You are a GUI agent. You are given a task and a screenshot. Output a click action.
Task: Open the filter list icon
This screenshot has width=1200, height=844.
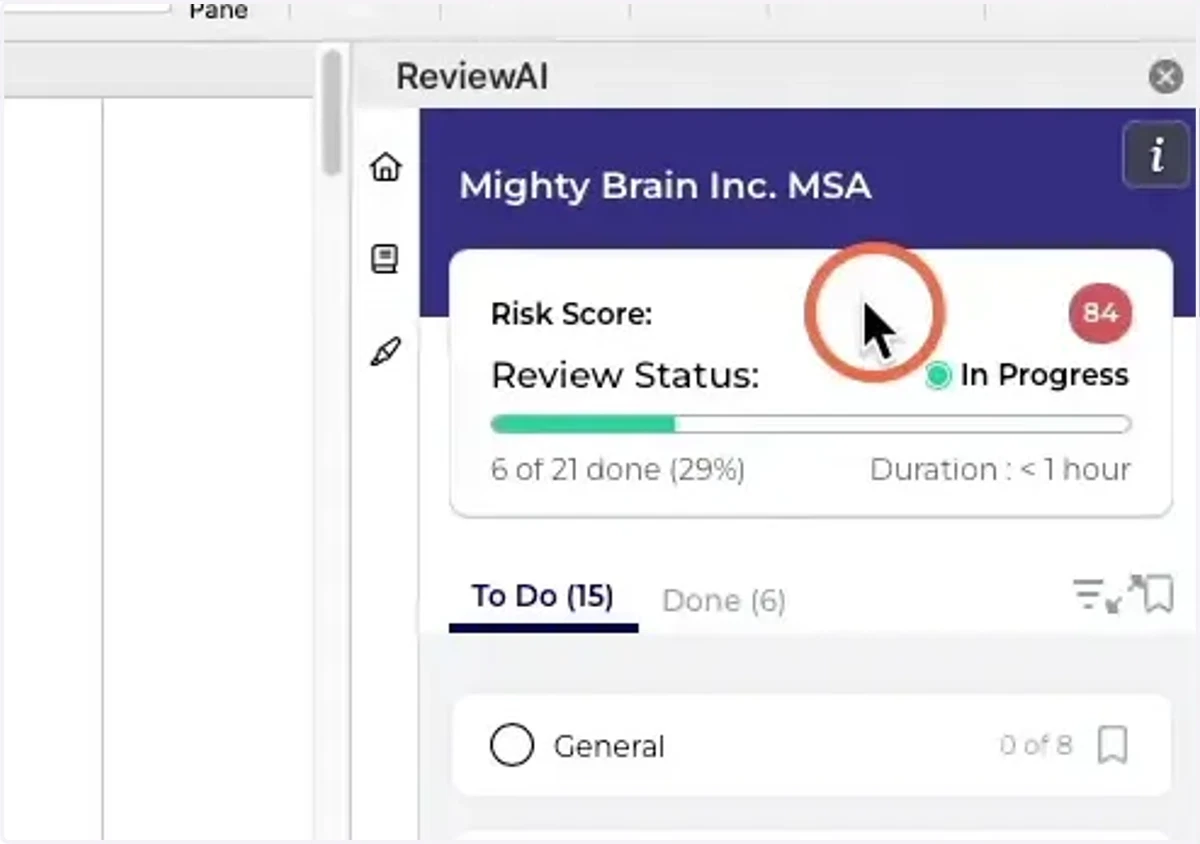1088,593
